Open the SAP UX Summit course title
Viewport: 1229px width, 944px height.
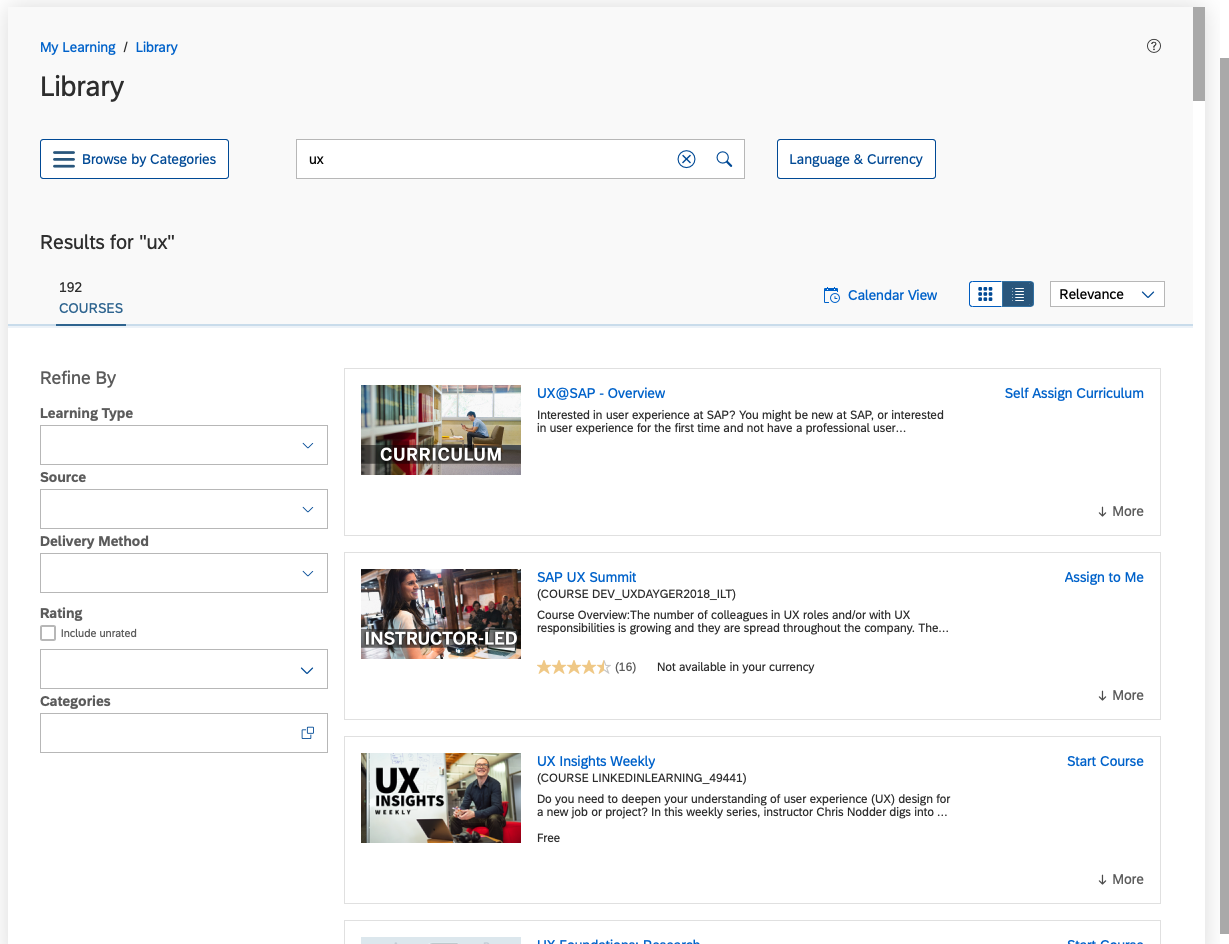(x=587, y=577)
